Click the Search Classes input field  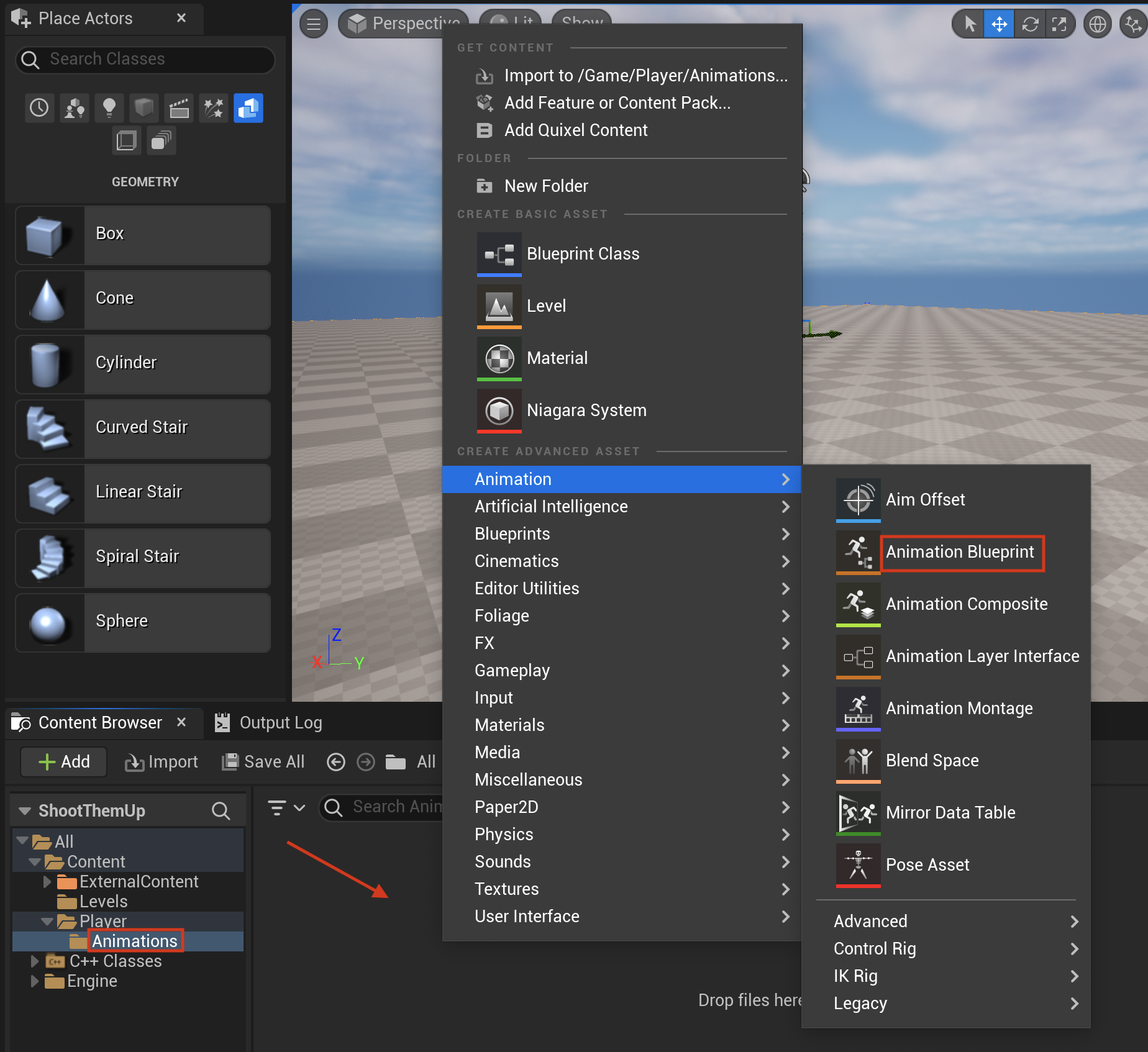[x=145, y=60]
